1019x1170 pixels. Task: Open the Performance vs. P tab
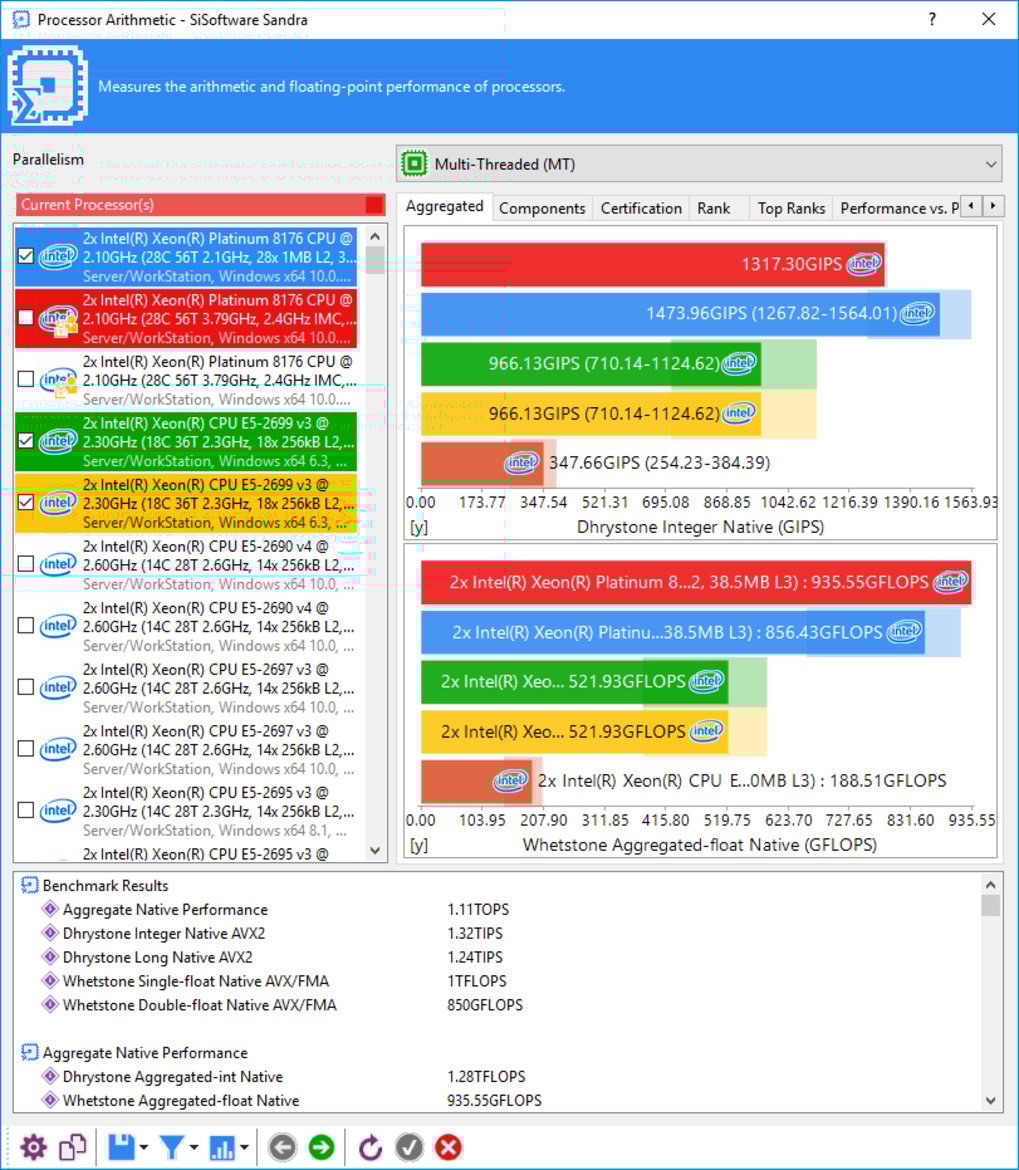click(x=899, y=208)
